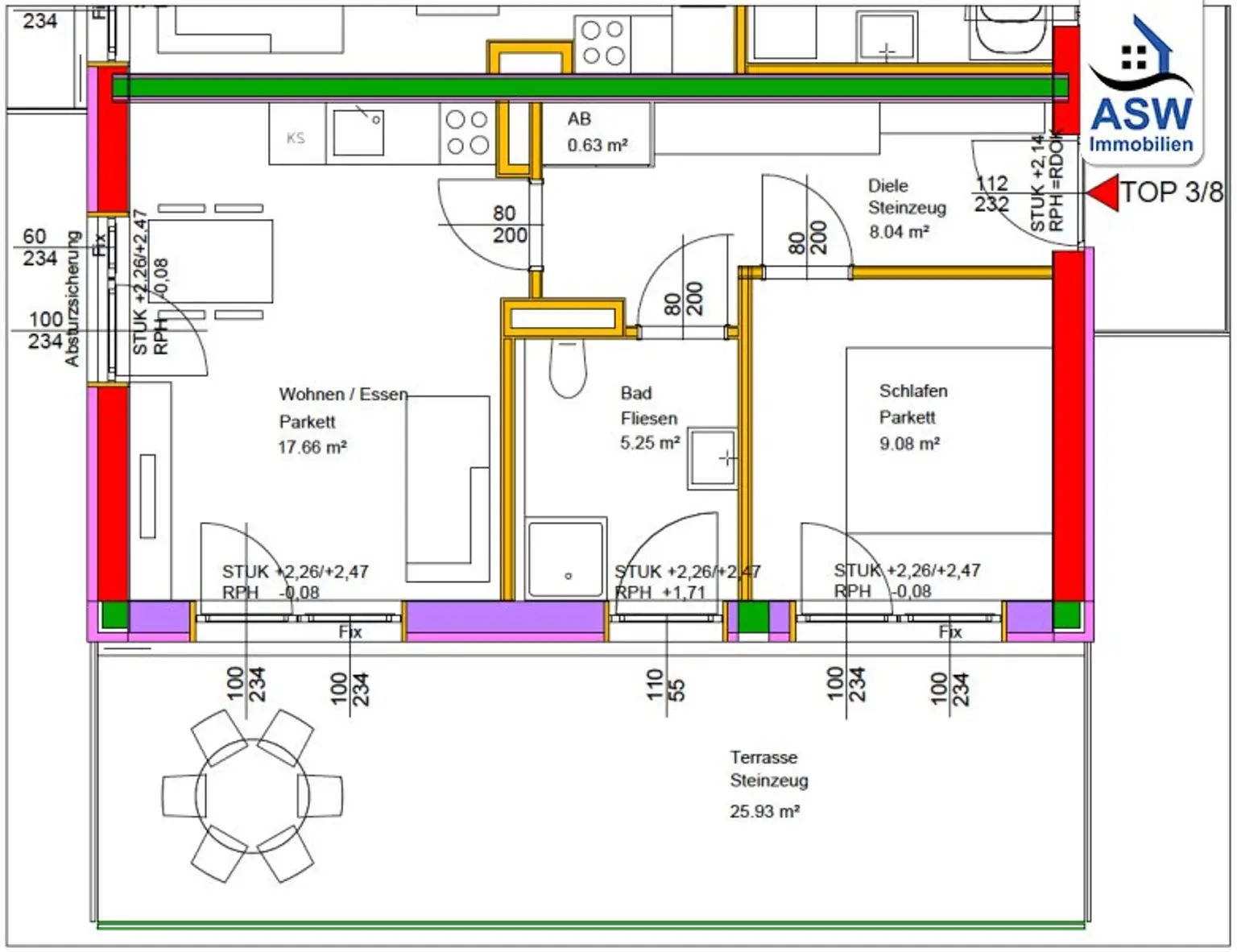Click the four-burner hob beside the kitchen sink
The width and height of the screenshot is (1237, 952).
click(467, 132)
